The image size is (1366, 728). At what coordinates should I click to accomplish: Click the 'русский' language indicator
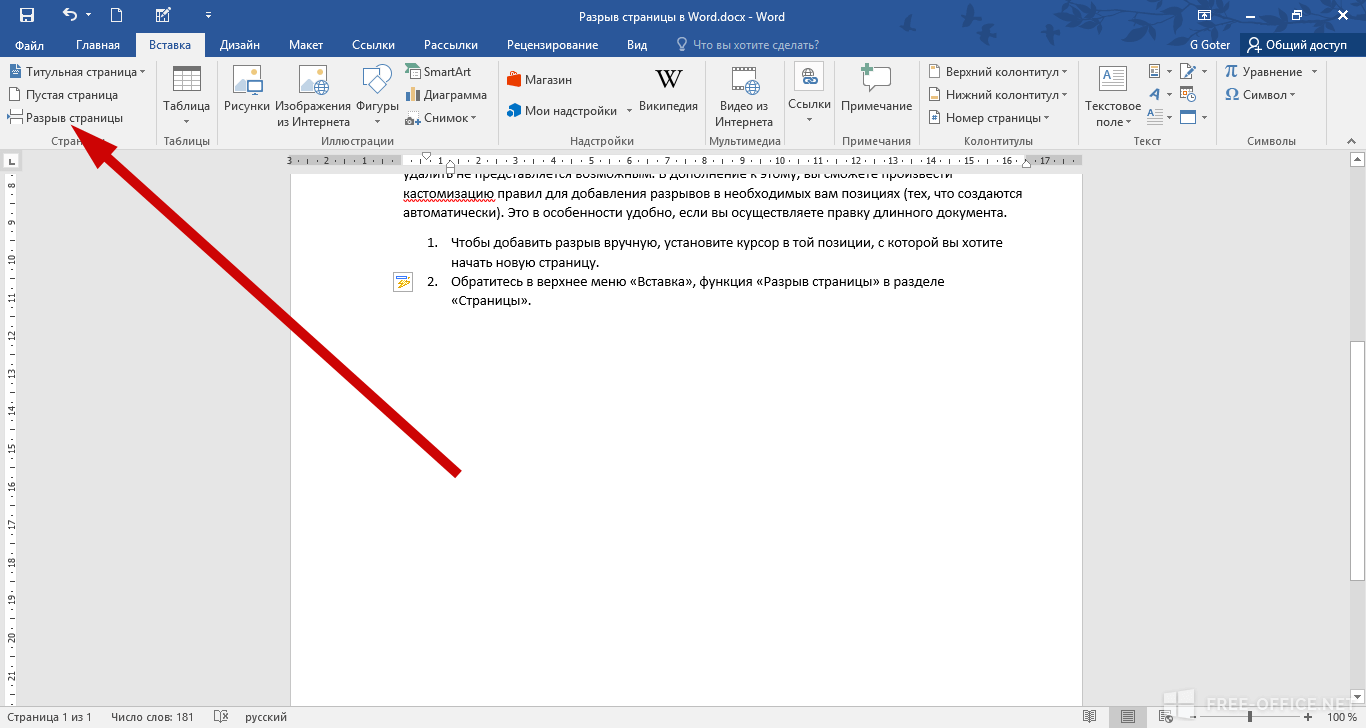(266, 717)
